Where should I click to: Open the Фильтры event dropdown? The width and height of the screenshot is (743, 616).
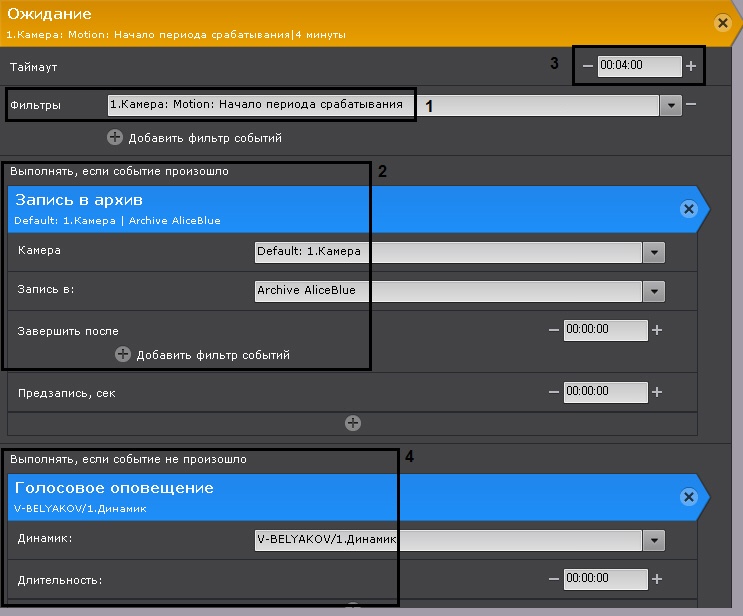tap(670, 105)
